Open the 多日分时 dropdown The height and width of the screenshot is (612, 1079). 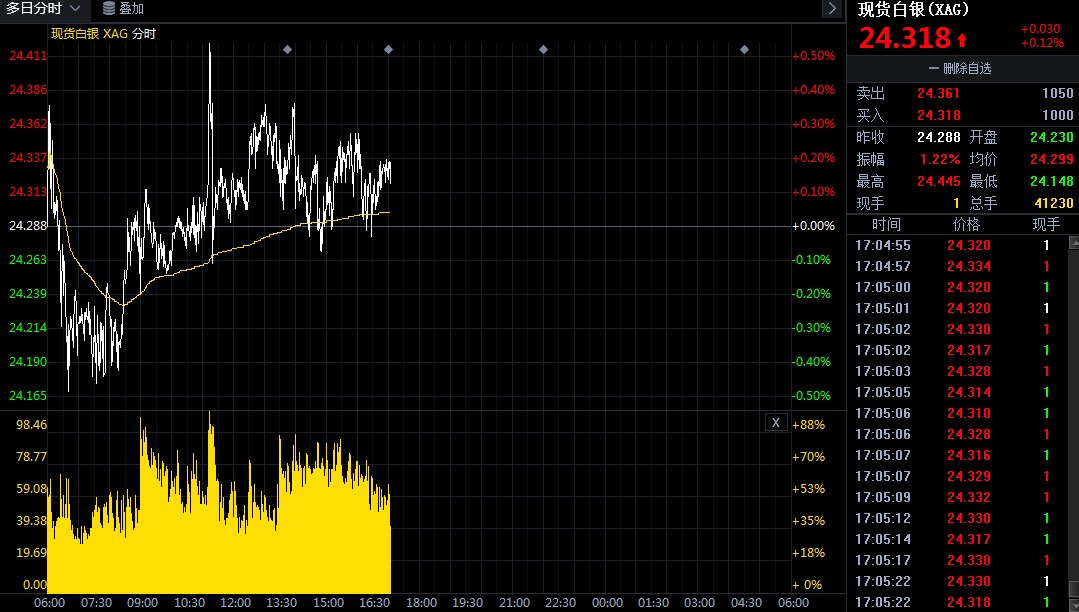coord(43,8)
